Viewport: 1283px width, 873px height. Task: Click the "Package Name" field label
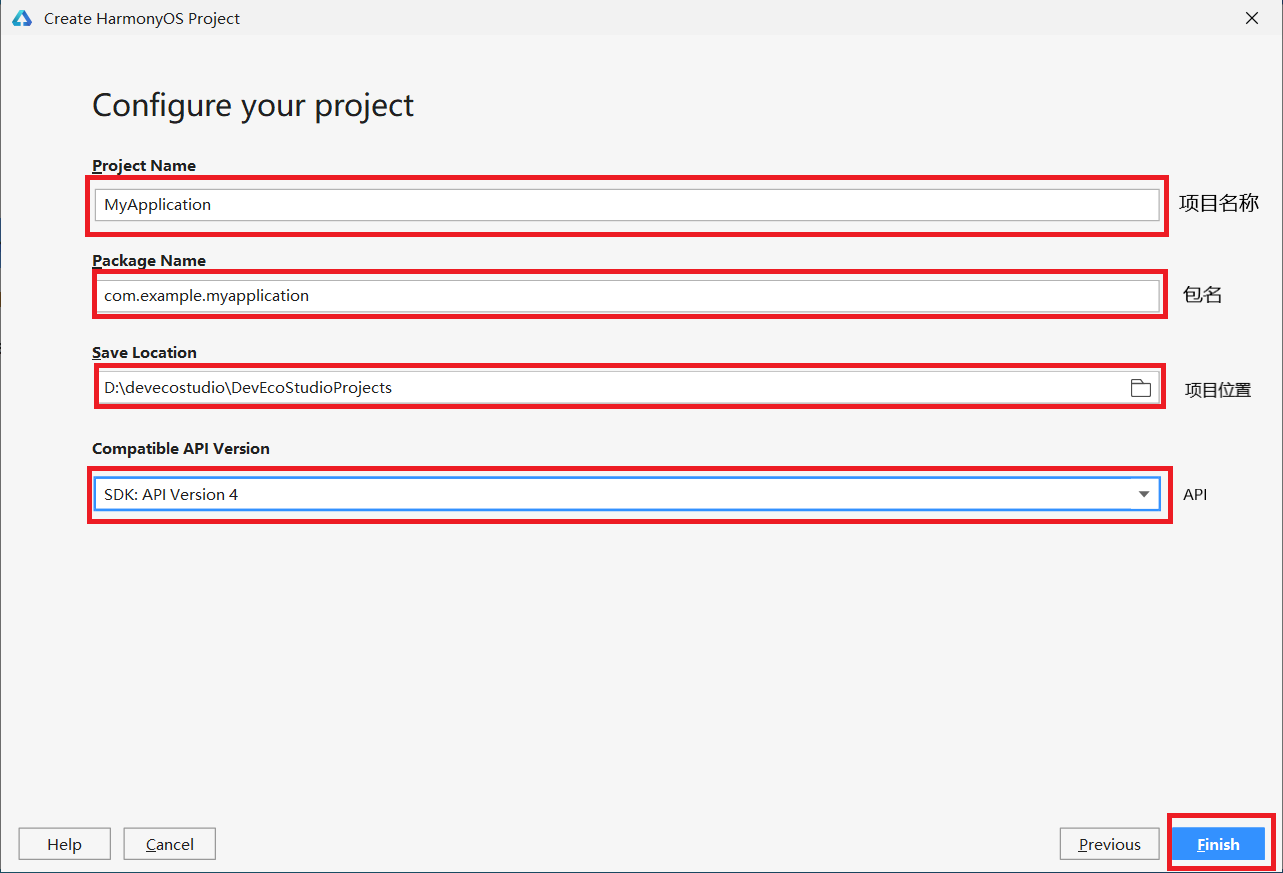[149, 261]
